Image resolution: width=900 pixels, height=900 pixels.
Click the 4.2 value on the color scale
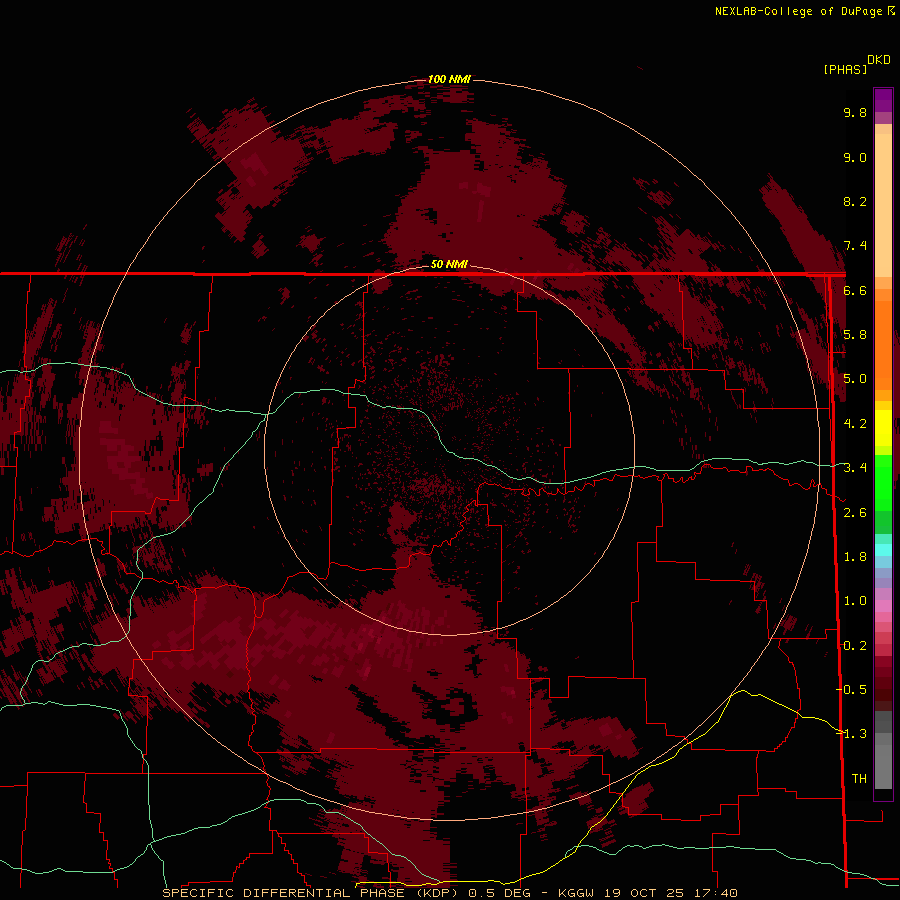pyautogui.click(x=855, y=424)
